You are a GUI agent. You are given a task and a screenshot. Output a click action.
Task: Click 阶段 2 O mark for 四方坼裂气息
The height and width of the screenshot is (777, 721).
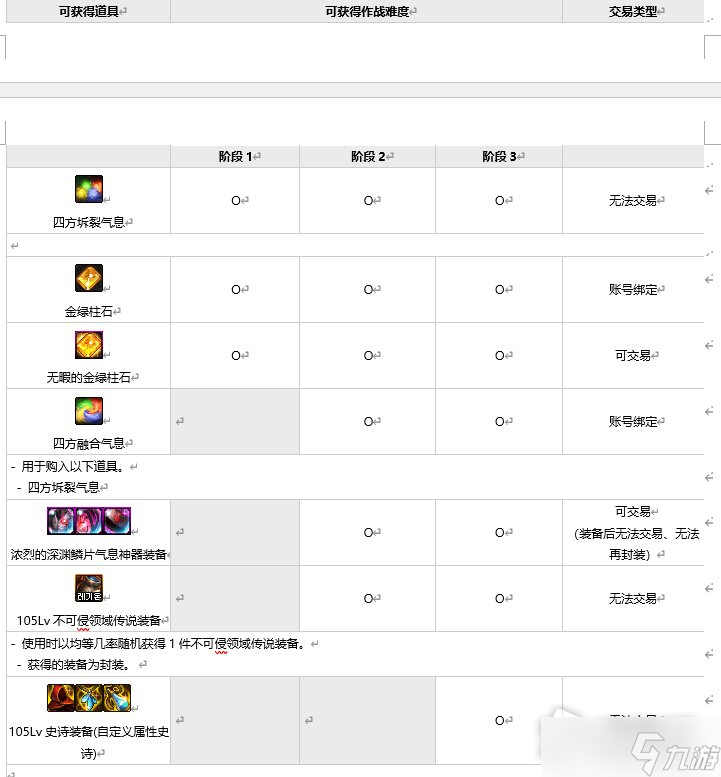[x=368, y=201]
